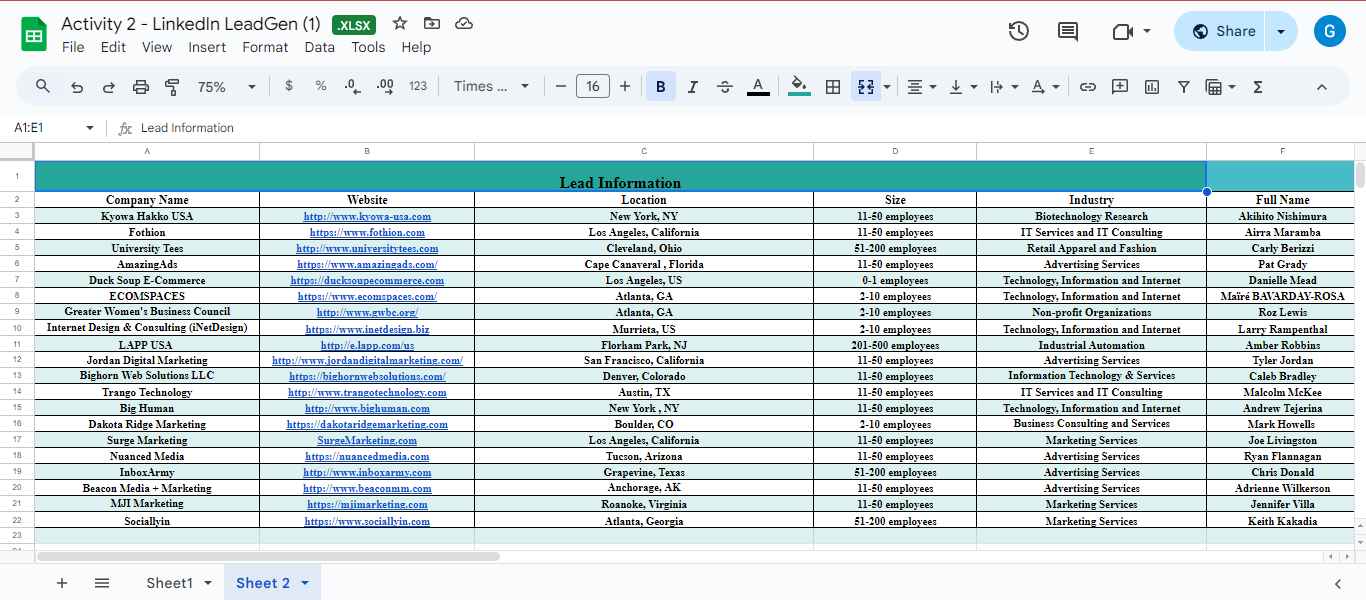Insert a link
Image resolution: width=1366 pixels, height=600 pixels.
1088,87
